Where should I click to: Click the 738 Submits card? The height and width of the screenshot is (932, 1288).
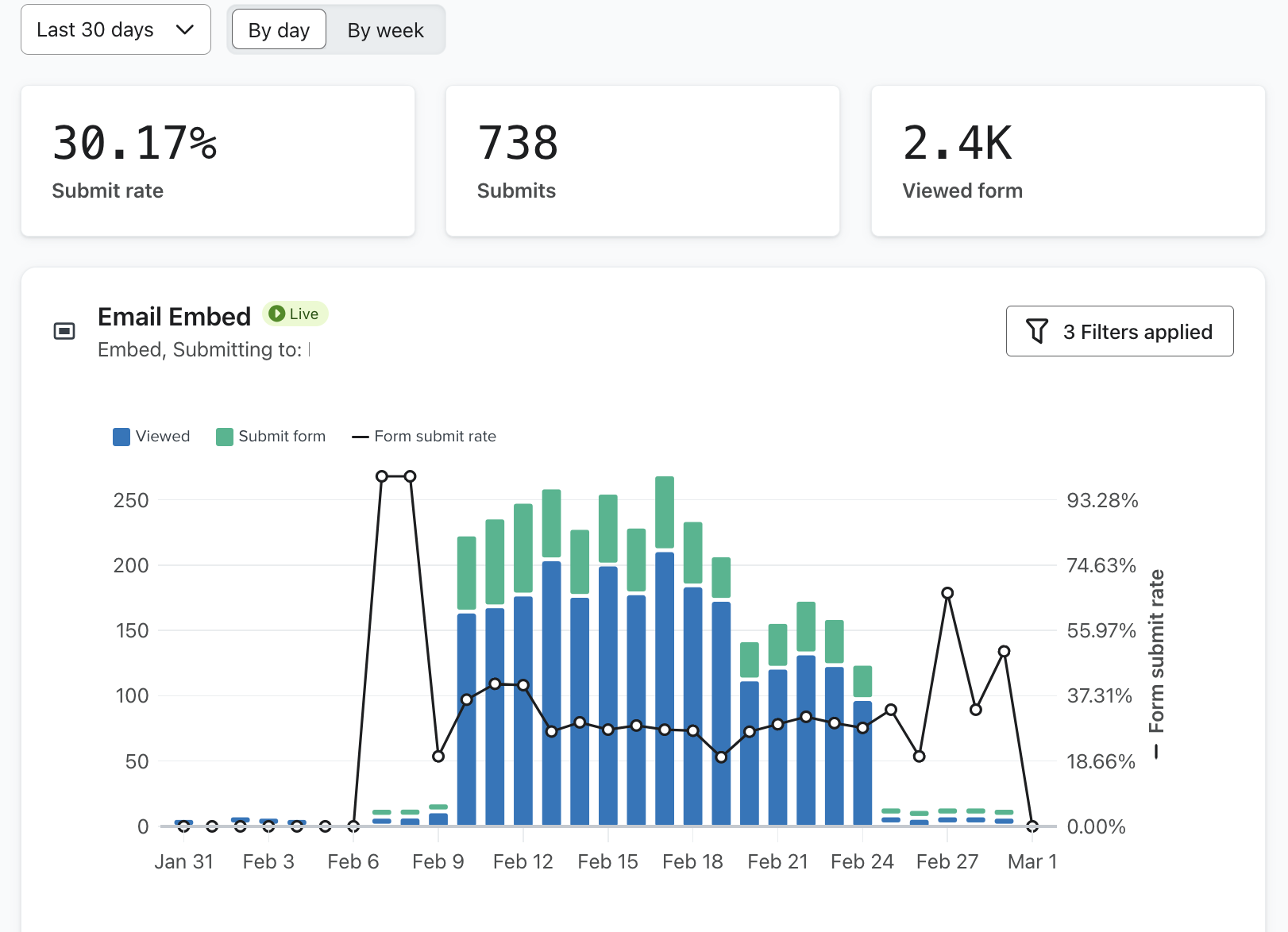[x=642, y=161]
